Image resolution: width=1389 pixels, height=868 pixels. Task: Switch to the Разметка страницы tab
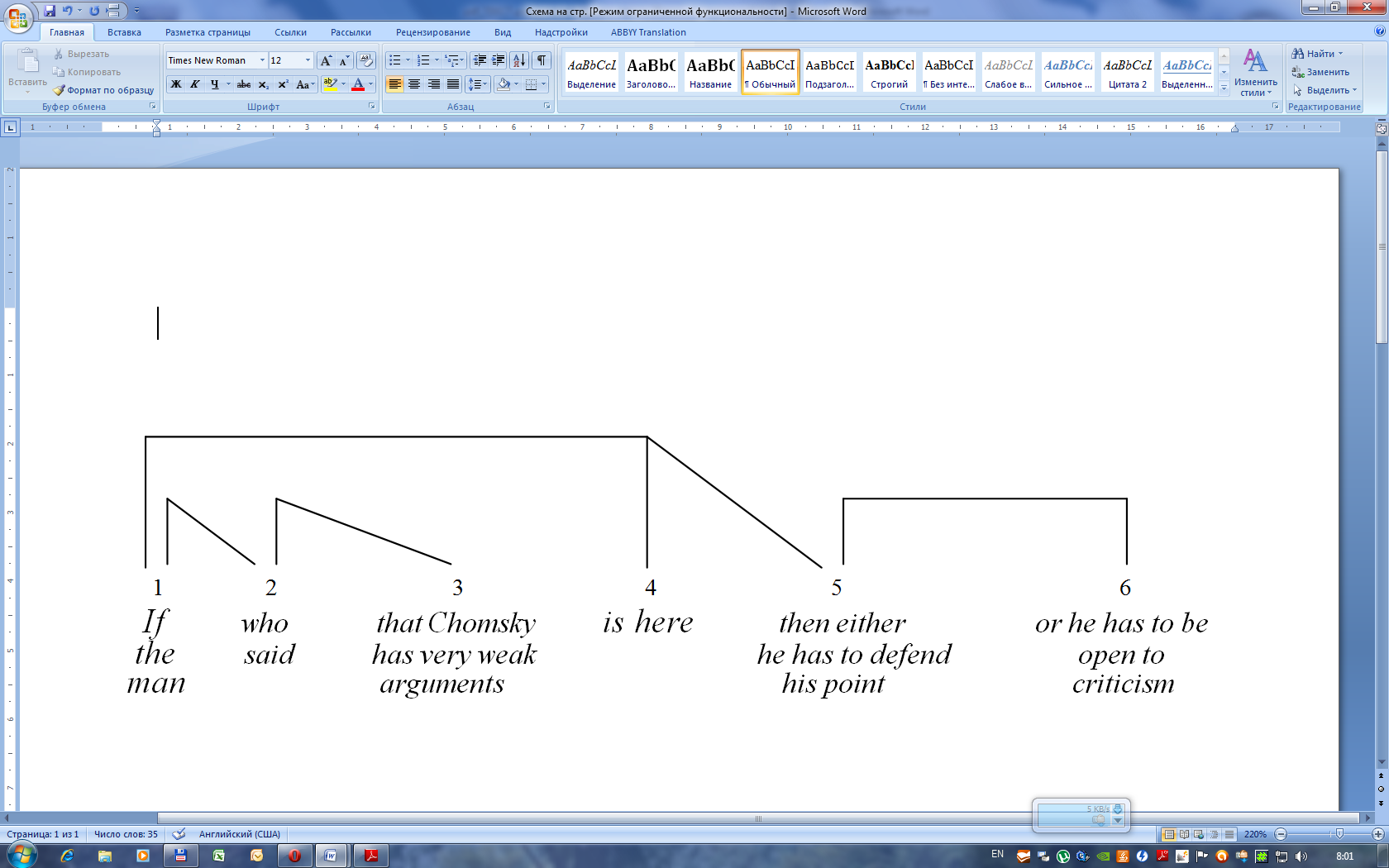coord(208,32)
